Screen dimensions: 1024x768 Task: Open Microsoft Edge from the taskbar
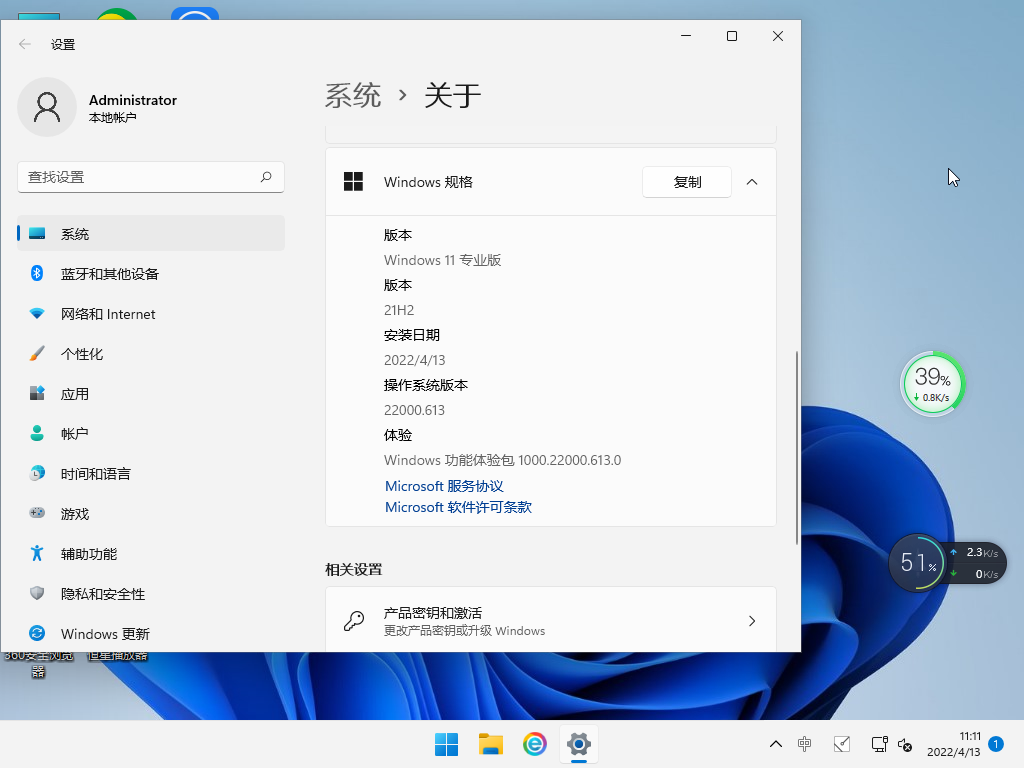pyautogui.click(x=535, y=744)
